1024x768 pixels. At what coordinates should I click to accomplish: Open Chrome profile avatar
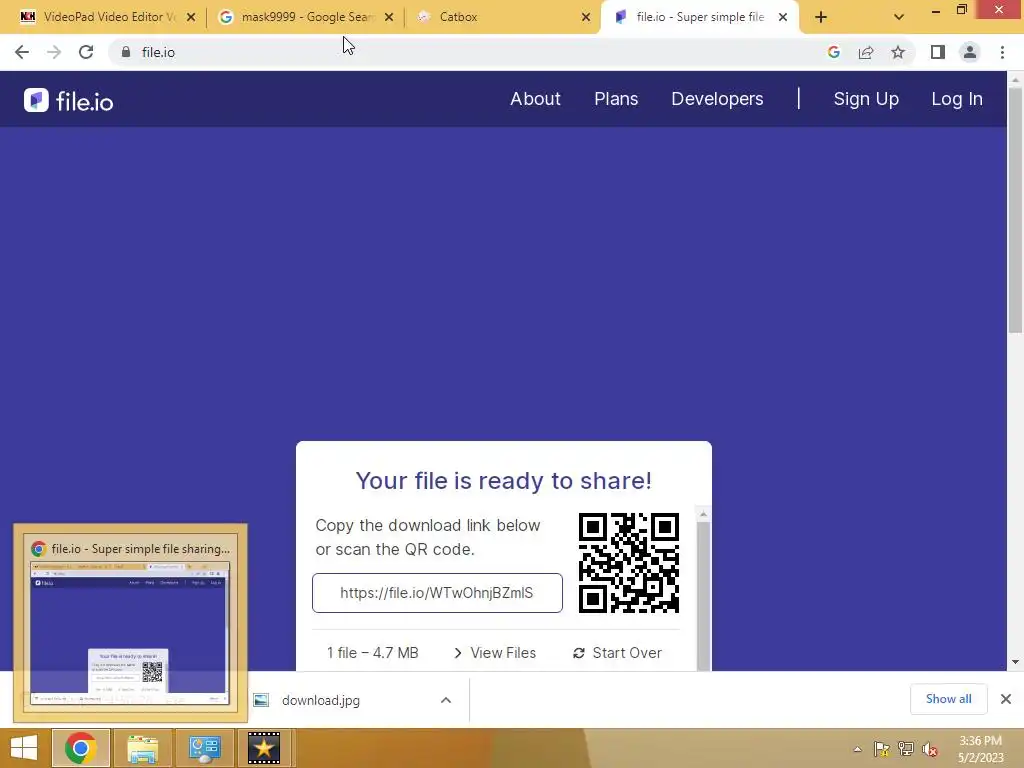point(970,52)
